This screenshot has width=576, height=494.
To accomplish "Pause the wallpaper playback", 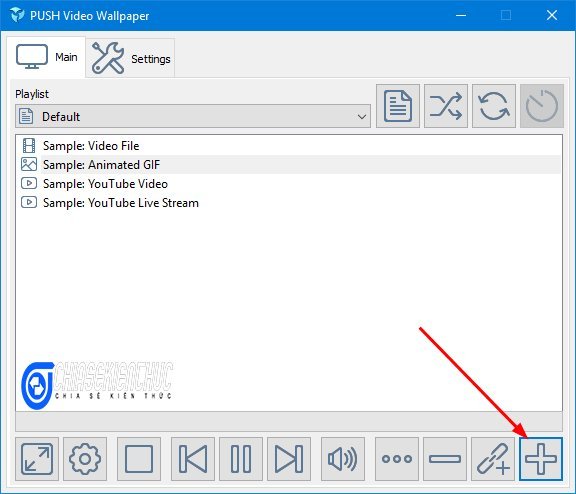I will pos(241,459).
